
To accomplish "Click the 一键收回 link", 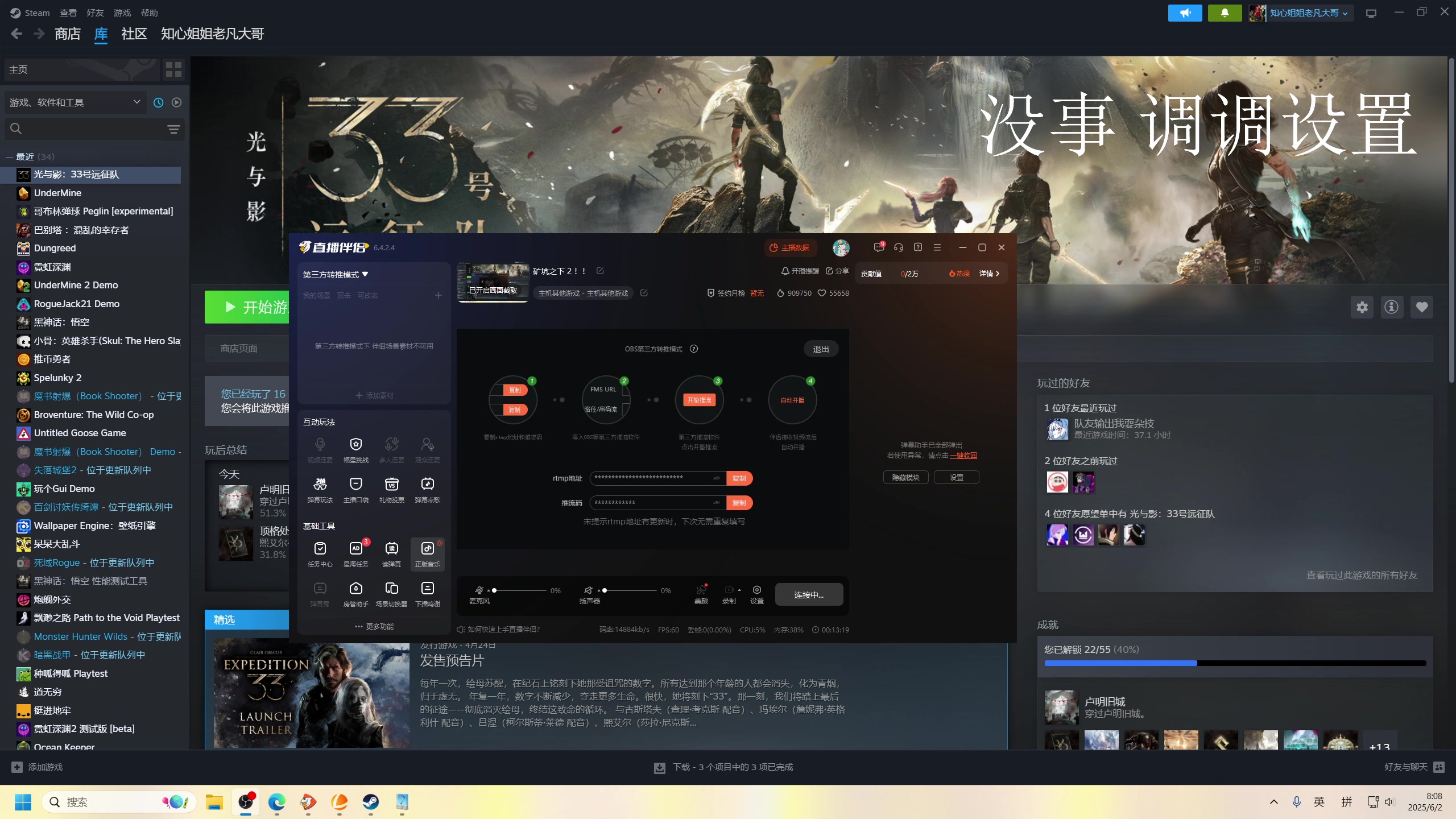I will 963,456.
